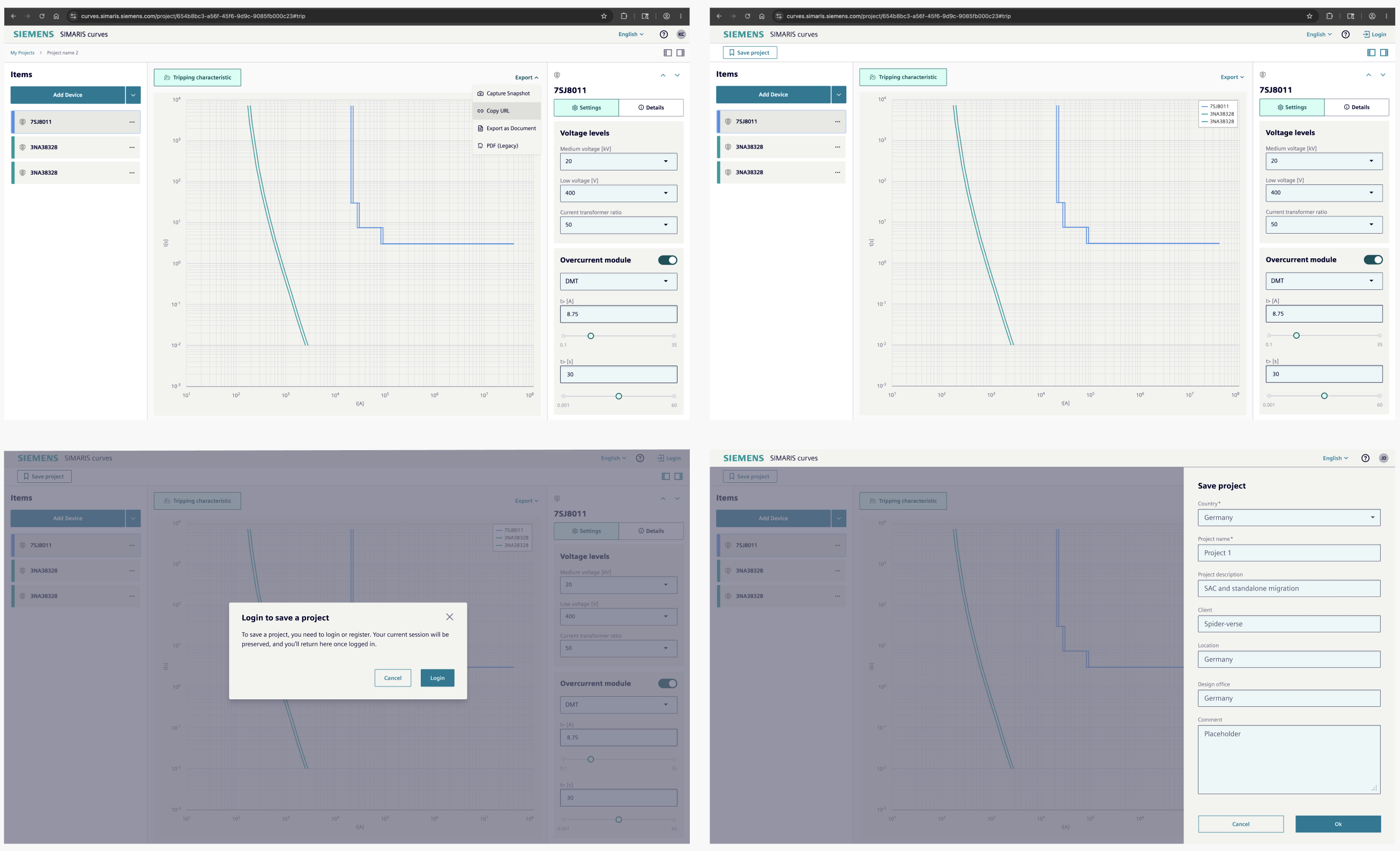This screenshot has width=1400, height=851.
Task: Click help question mark icon in top-left window
Action: 663,34
